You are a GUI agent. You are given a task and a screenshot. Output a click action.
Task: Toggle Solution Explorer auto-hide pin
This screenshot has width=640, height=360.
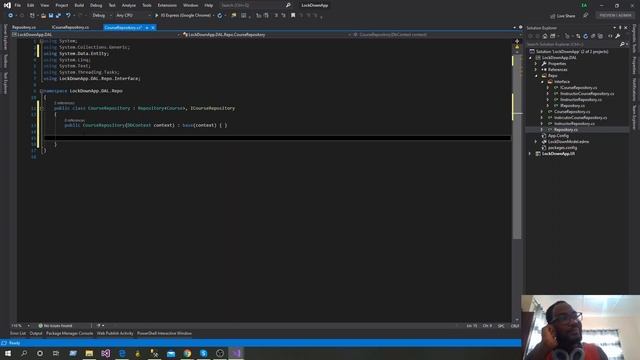point(620,28)
